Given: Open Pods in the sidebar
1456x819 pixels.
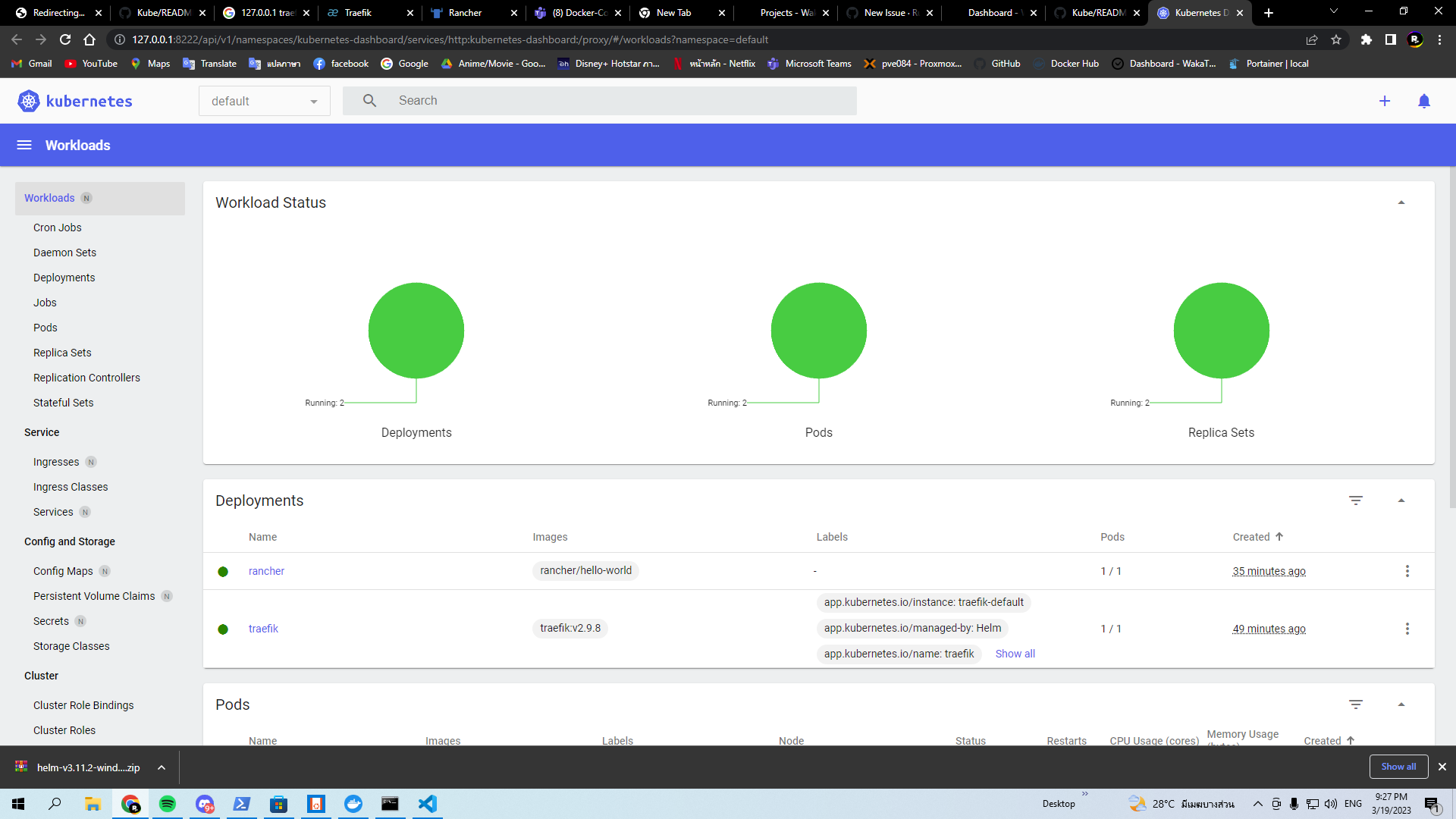Looking at the screenshot, I should 45,328.
